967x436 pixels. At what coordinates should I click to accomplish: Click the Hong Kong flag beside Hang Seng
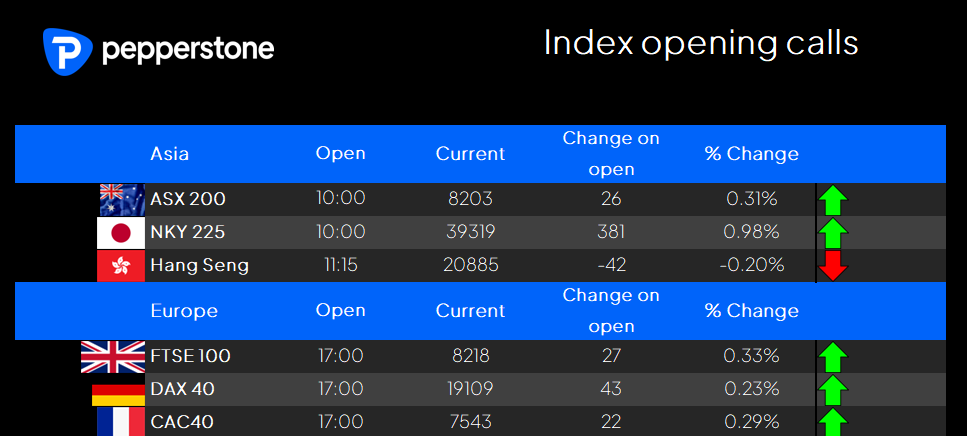(121, 266)
